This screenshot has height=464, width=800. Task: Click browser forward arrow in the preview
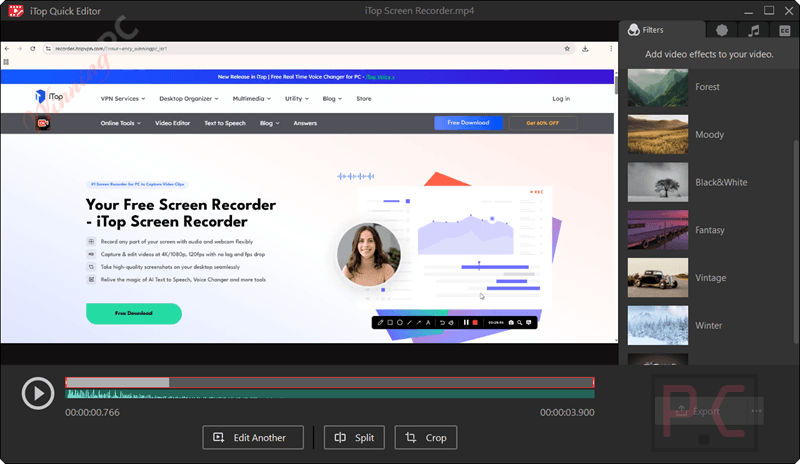20,48
